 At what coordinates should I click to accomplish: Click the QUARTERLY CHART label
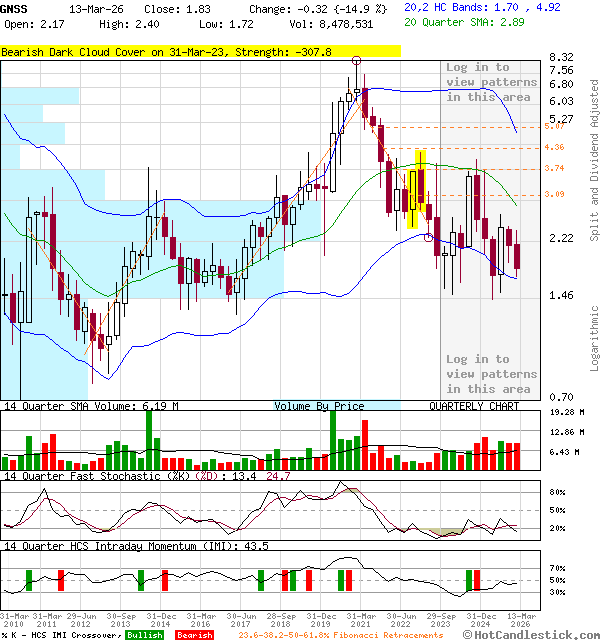[474, 407]
